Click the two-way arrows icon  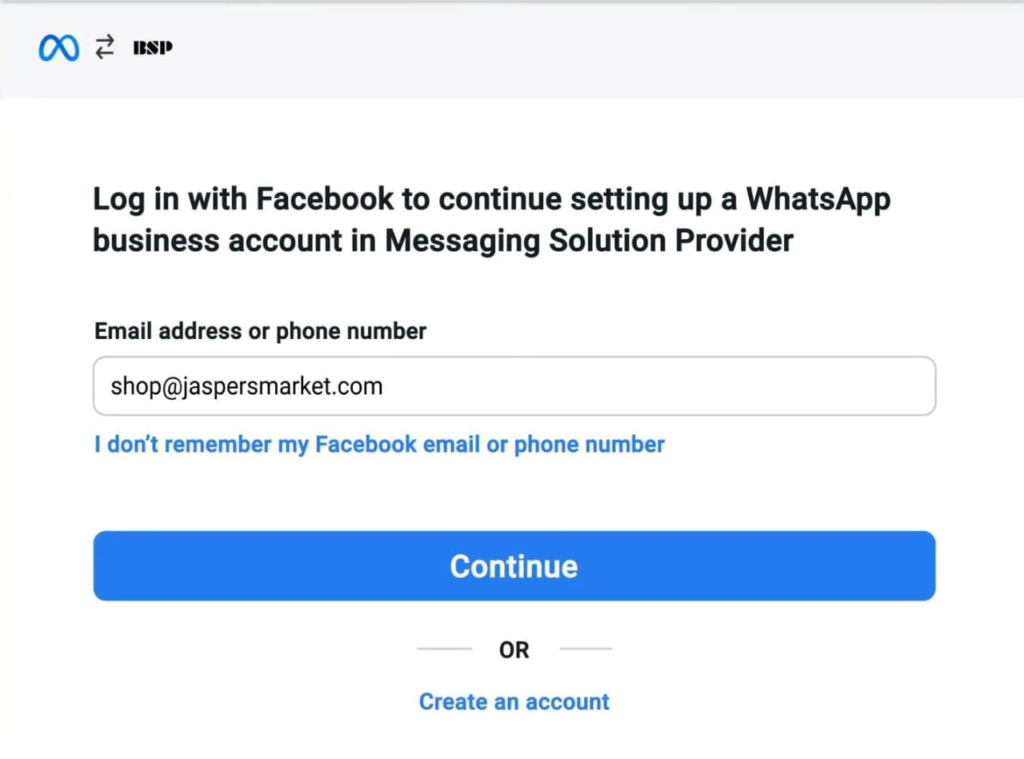click(104, 47)
